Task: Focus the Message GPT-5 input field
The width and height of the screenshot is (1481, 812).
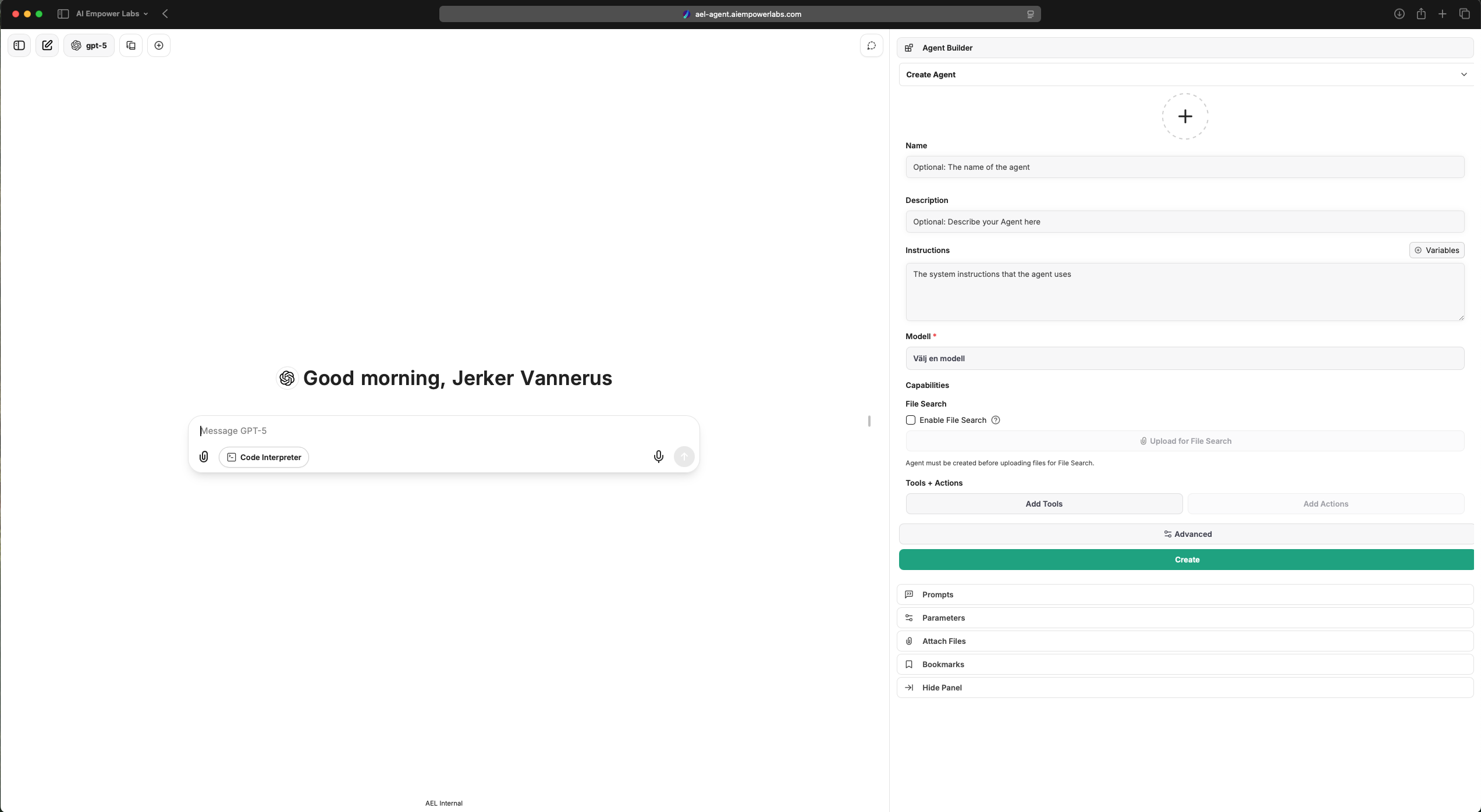Action: pos(443,431)
